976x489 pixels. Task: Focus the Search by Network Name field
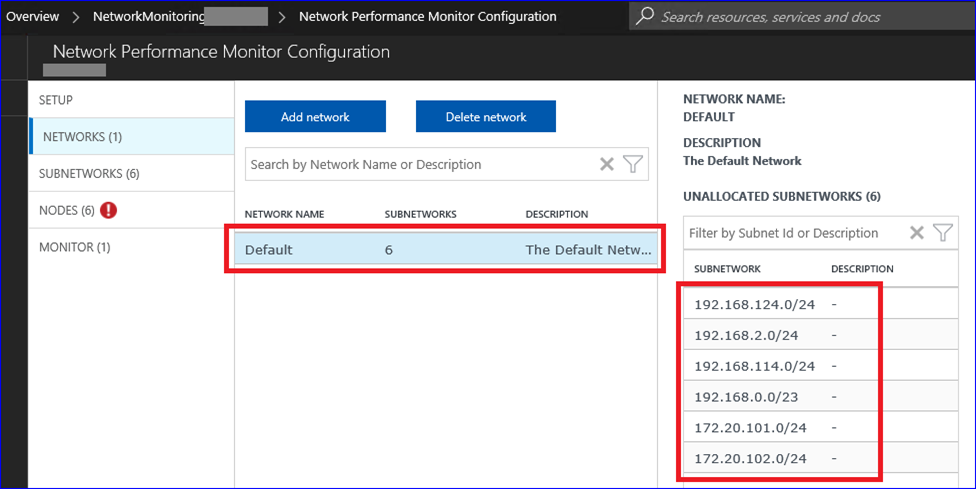point(420,164)
